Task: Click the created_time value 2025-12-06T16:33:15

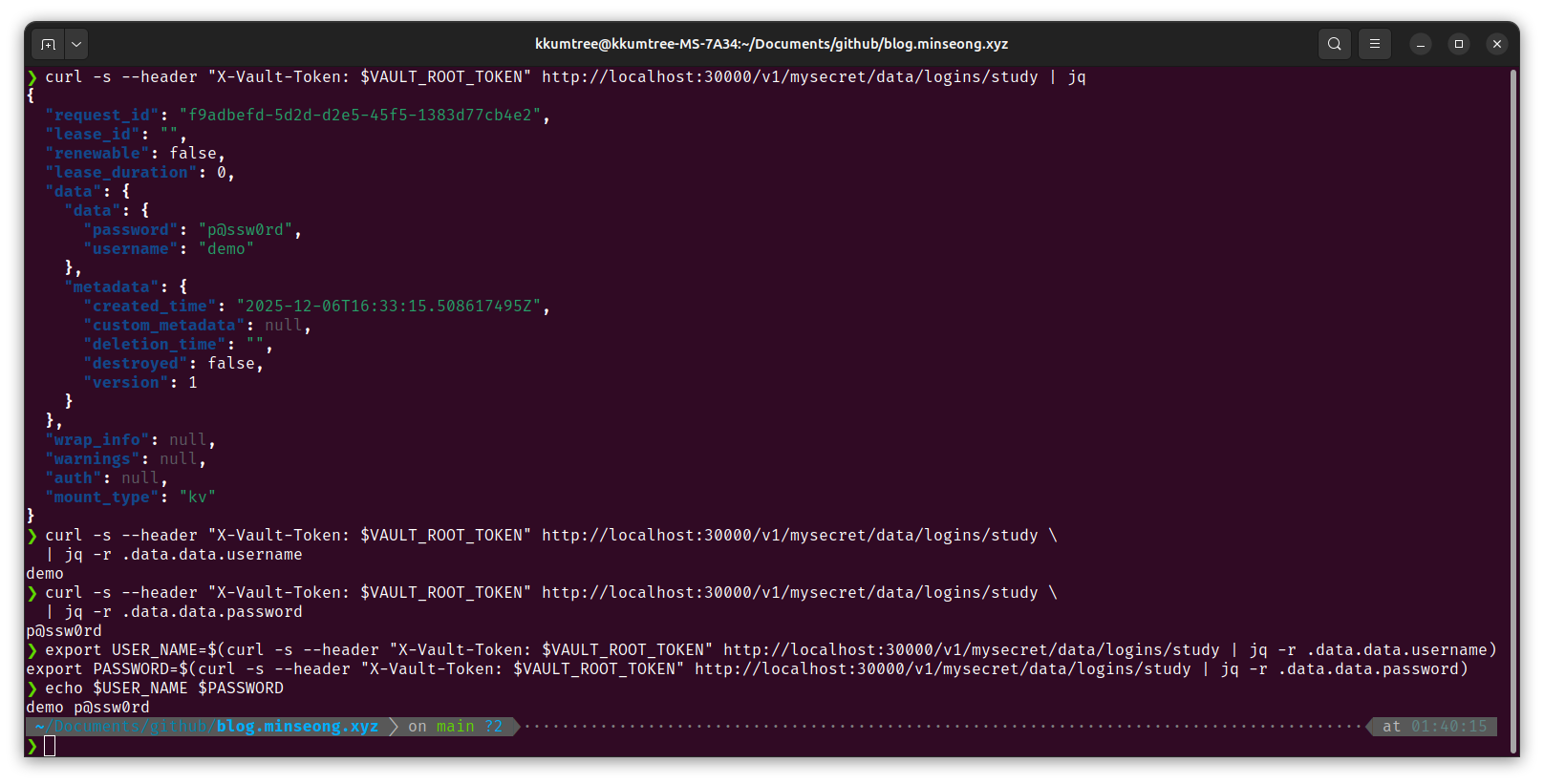Action: [389, 307]
